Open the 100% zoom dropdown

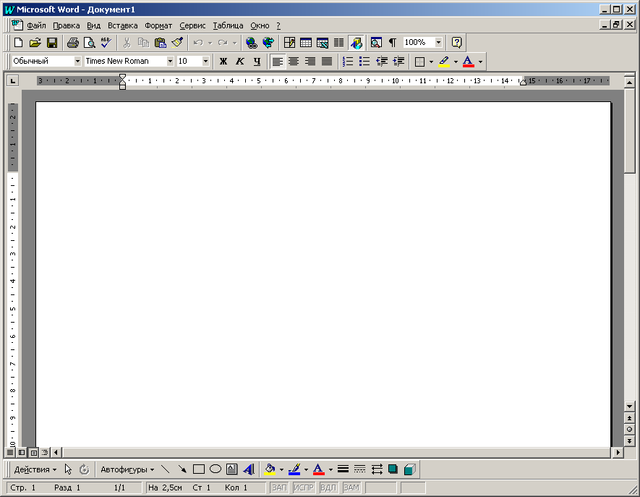tap(438, 42)
